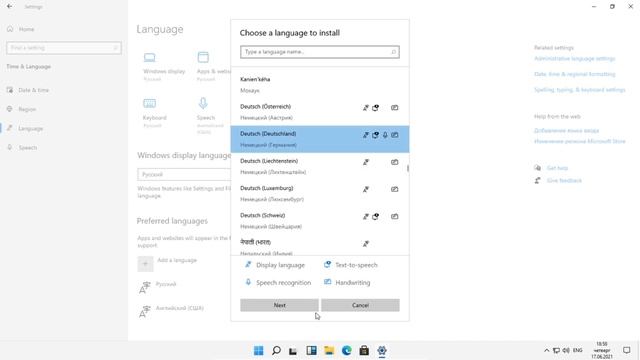Go back using the Settings back arrow
Viewport: 640px width, 360px height.
tap(9, 7)
